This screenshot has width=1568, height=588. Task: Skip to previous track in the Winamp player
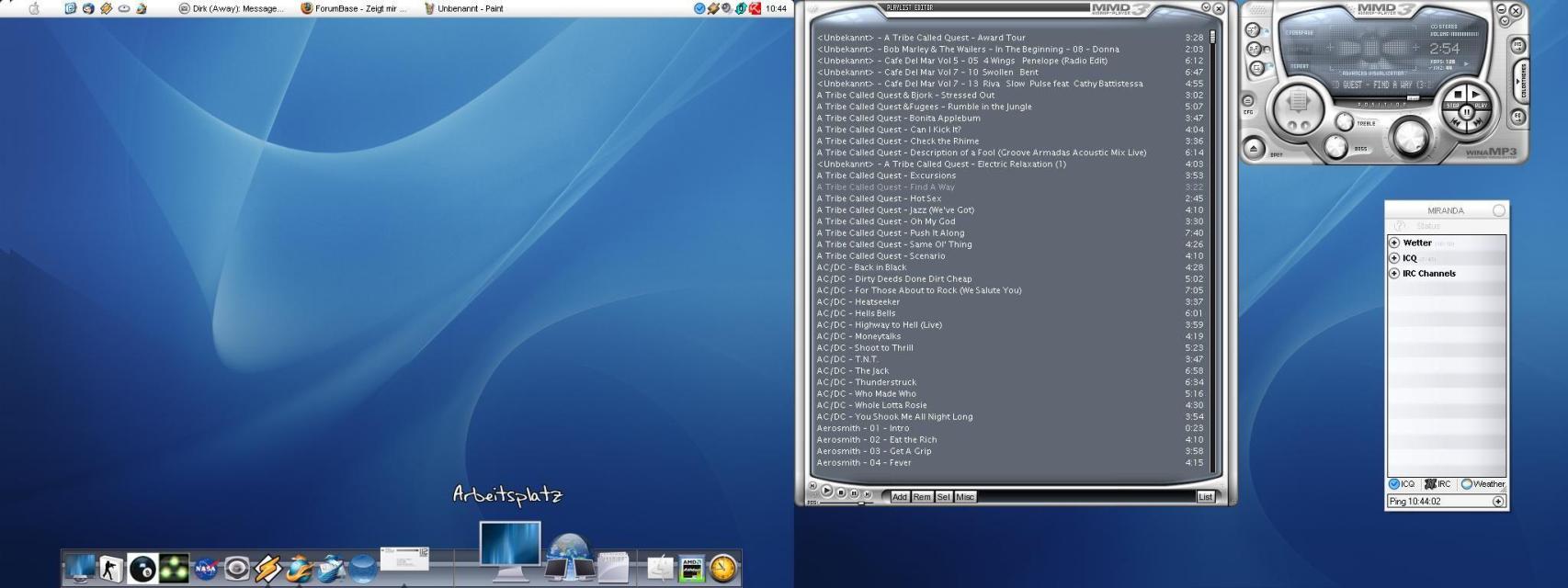(x=1457, y=121)
